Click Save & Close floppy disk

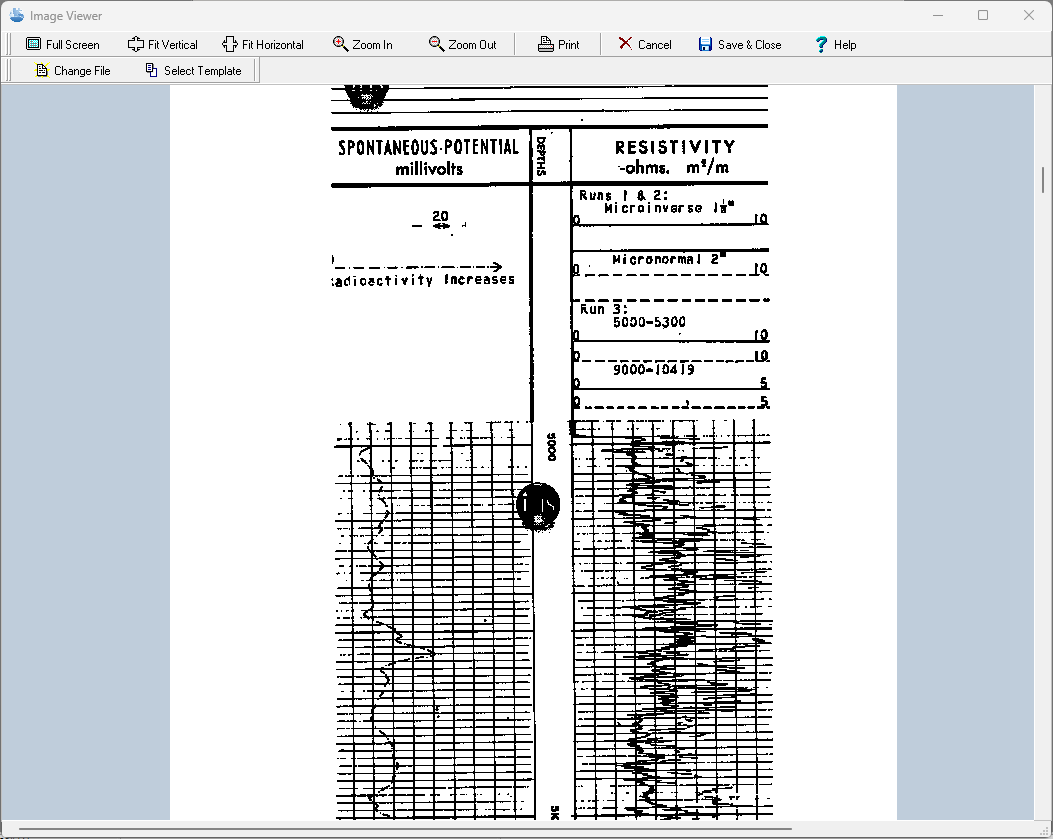(706, 44)
